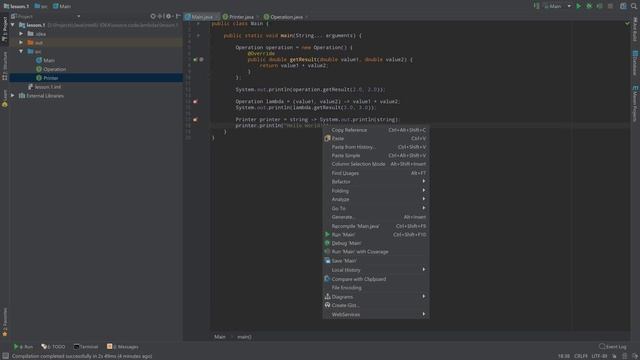Choose Copy Reference from the context menu
The height and width of the screenshot is (360, 640).
(x=376, y=130)
